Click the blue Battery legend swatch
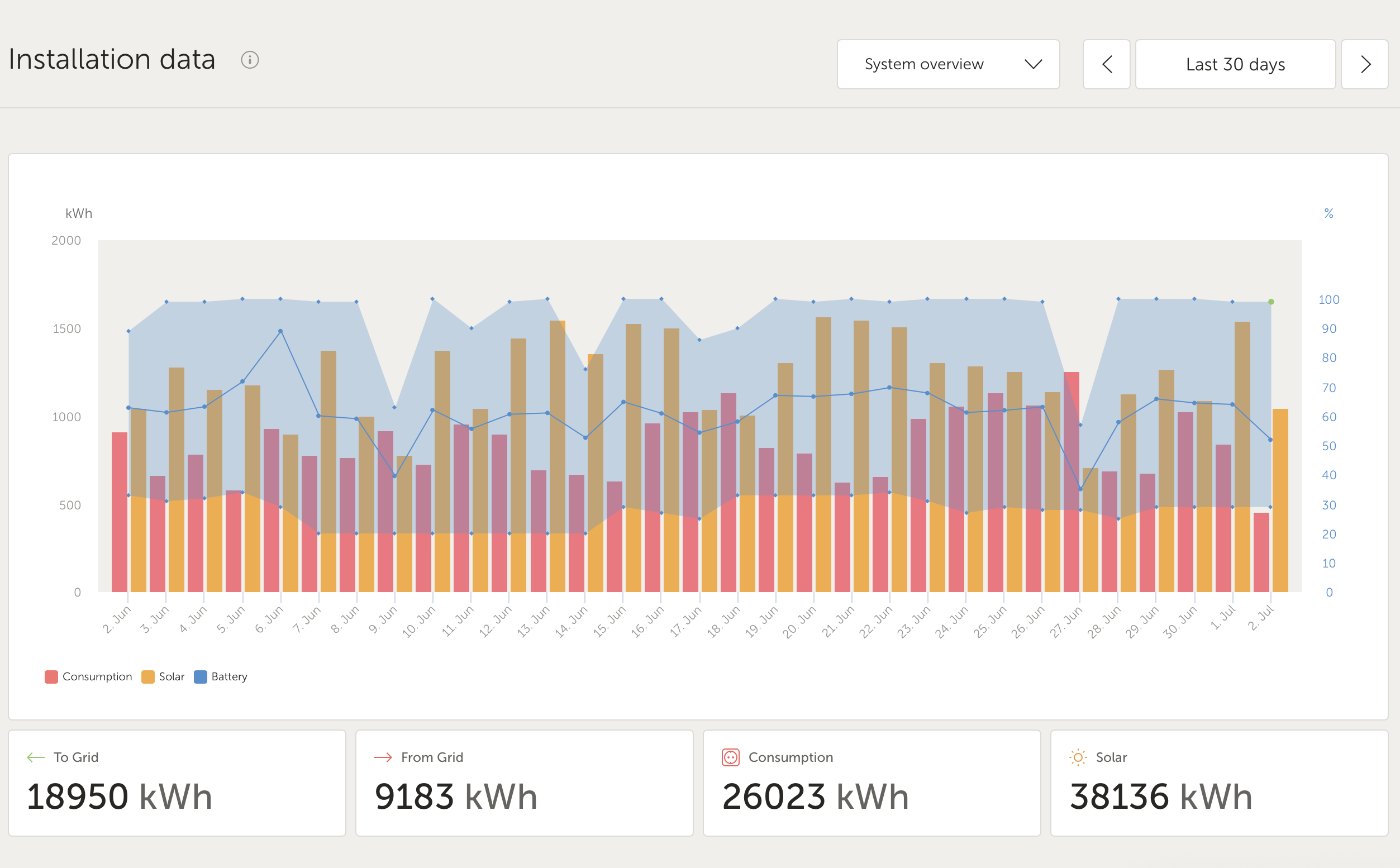Viewport: 1400px width, 868px height. coord(201,677)
